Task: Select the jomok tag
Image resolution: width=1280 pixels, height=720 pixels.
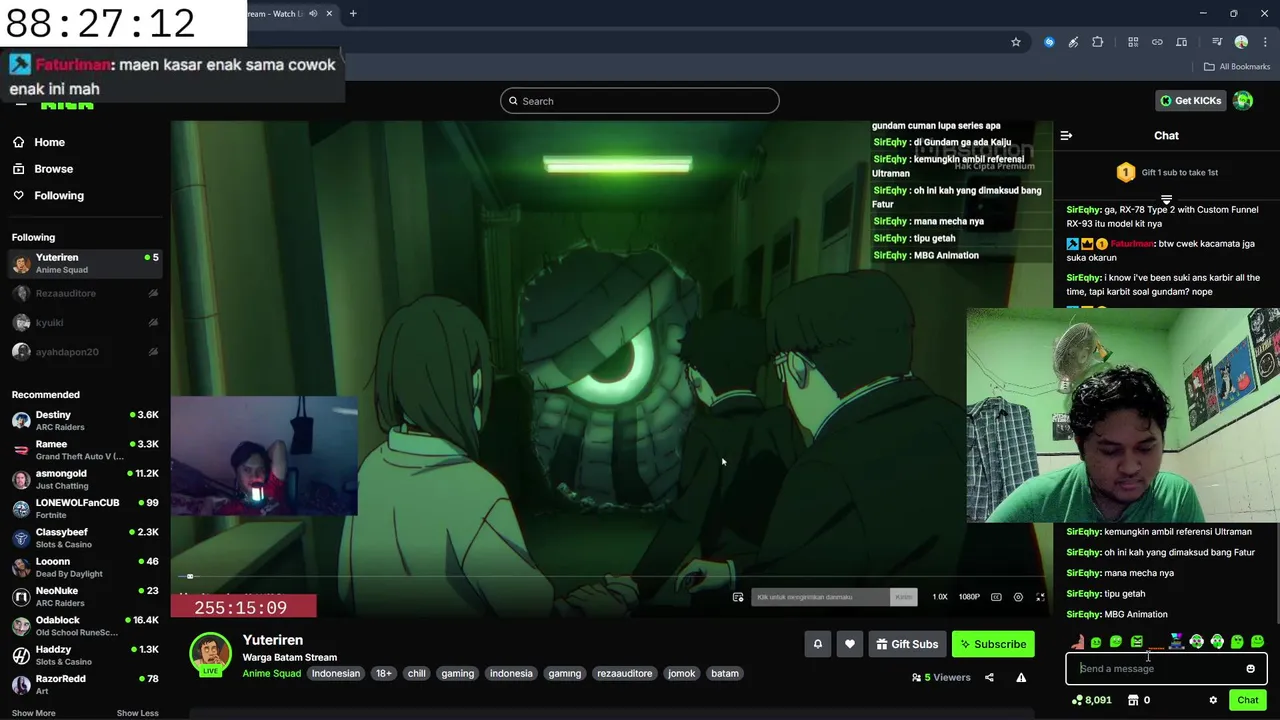Action: [x=681, y=674]
